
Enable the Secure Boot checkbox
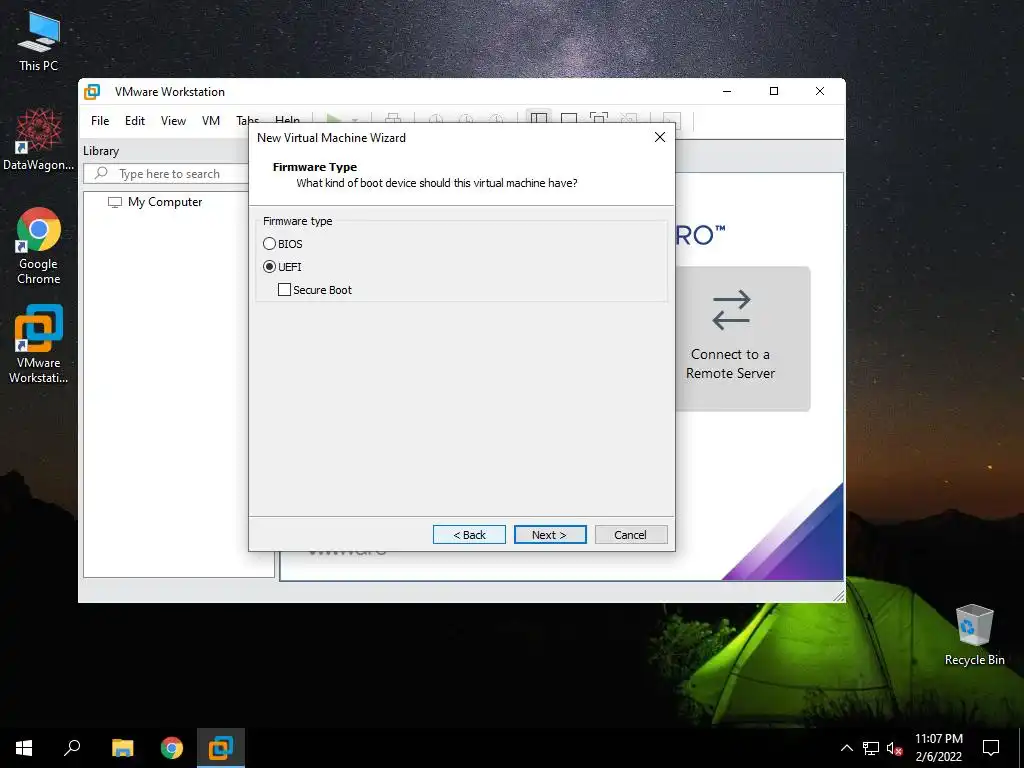[x=284, y=289]
